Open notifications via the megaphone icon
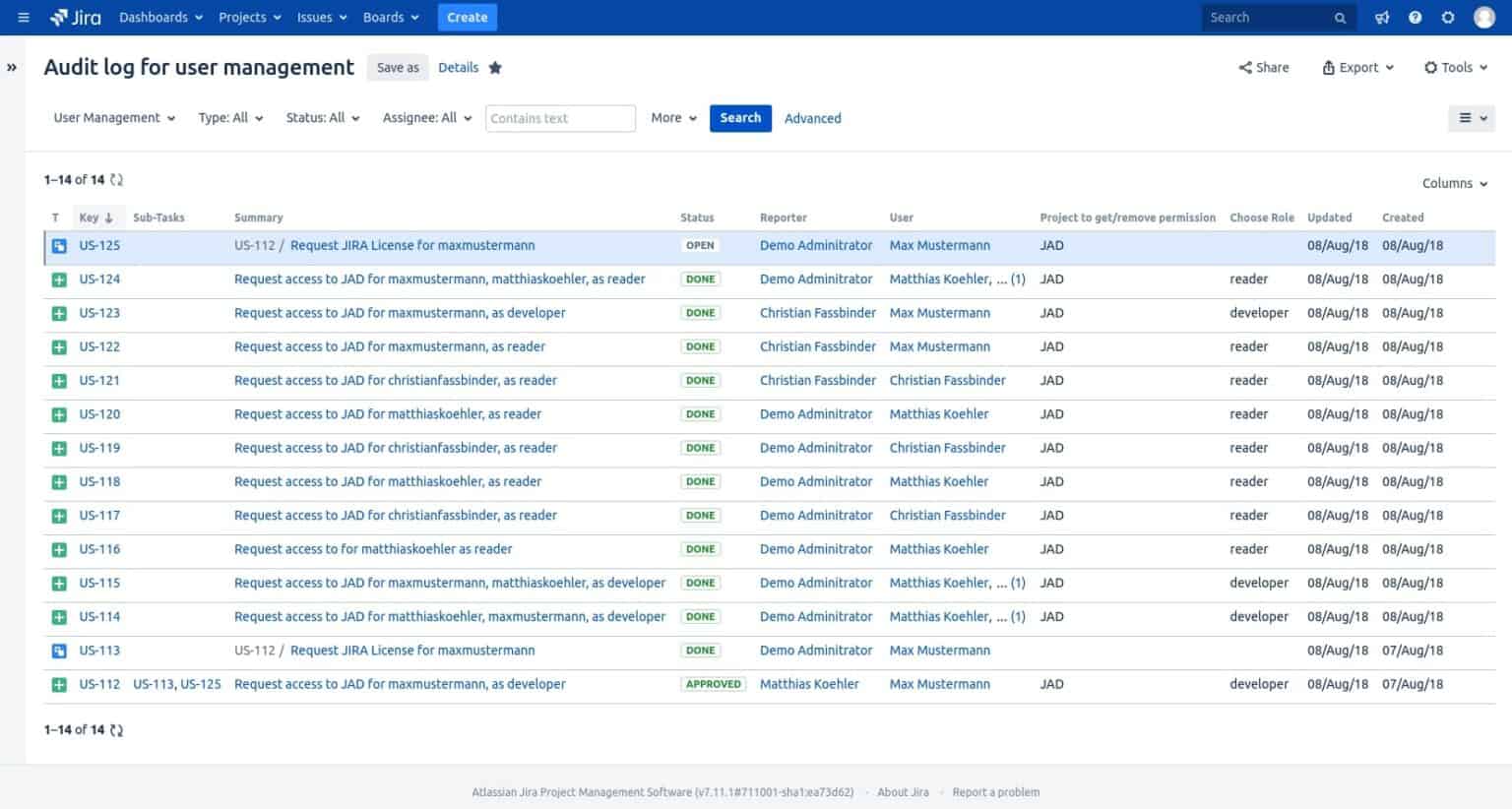The image size is (1512, 809). (1381, 17)
